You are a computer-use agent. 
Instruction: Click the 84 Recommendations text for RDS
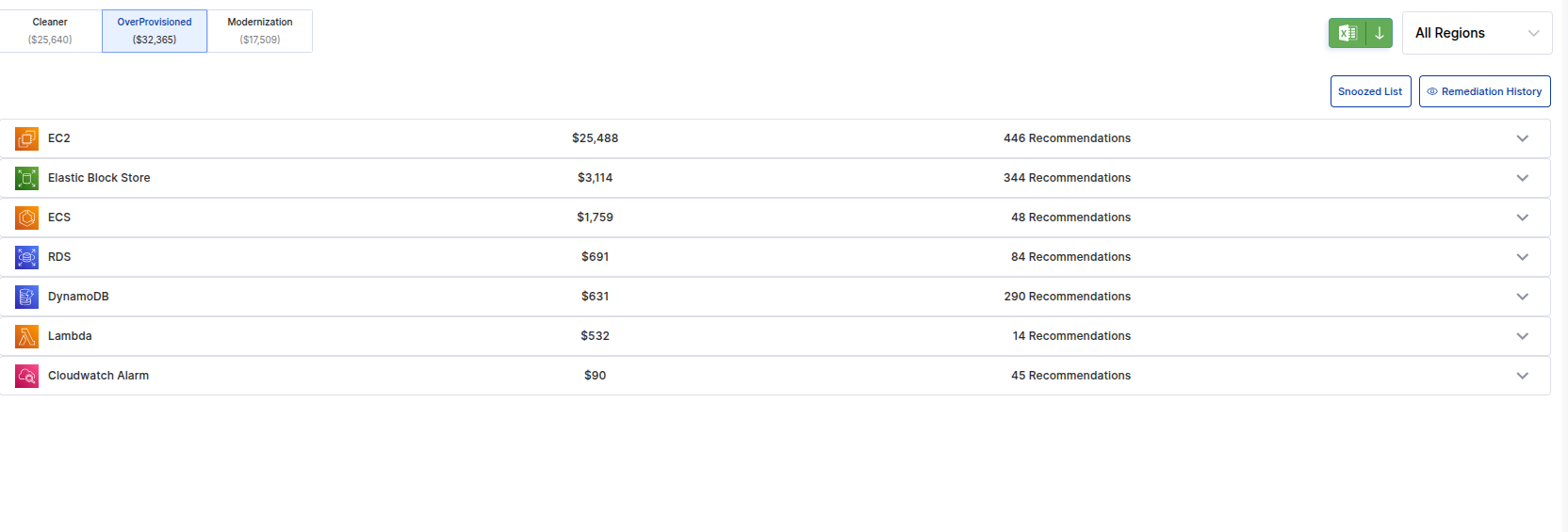pos(1070,257)
